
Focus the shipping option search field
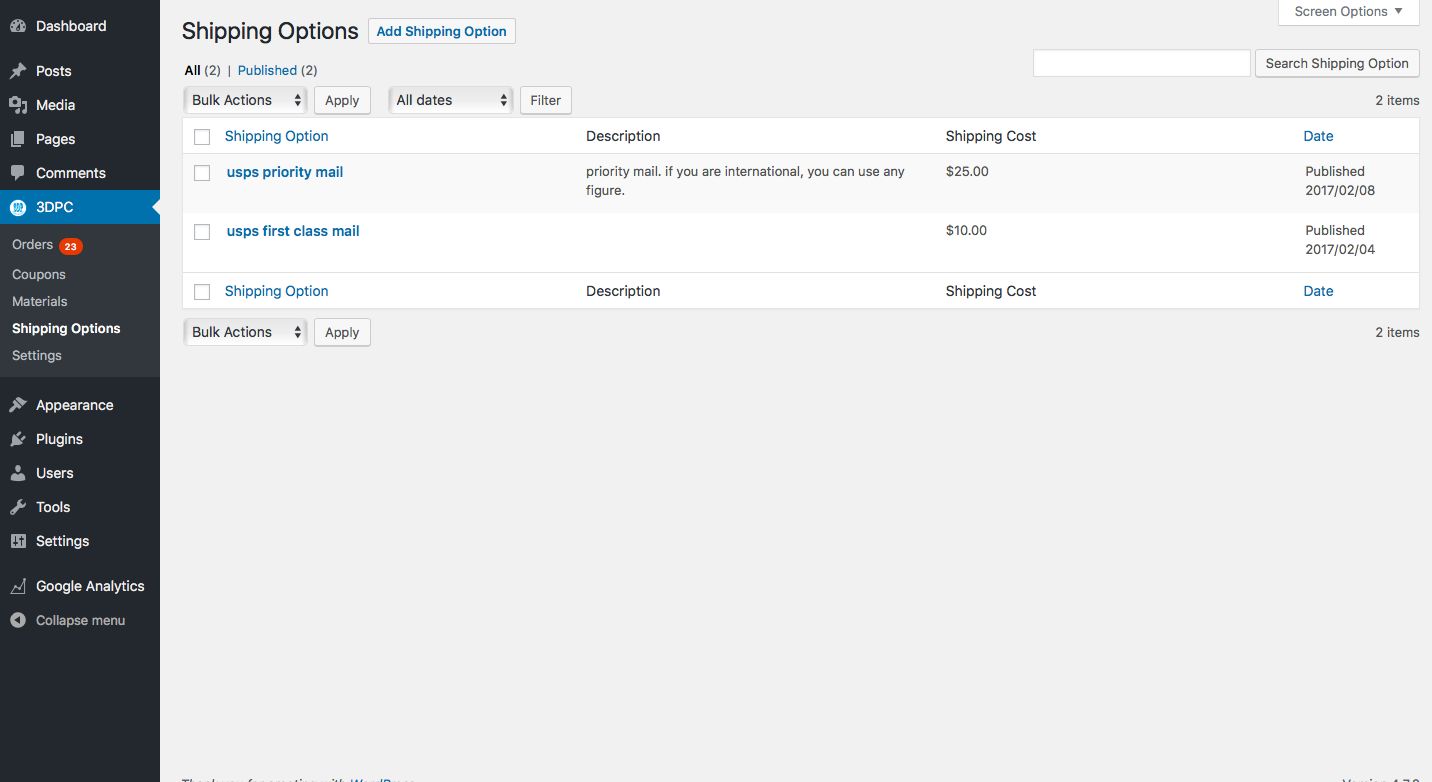(1141, 63)
